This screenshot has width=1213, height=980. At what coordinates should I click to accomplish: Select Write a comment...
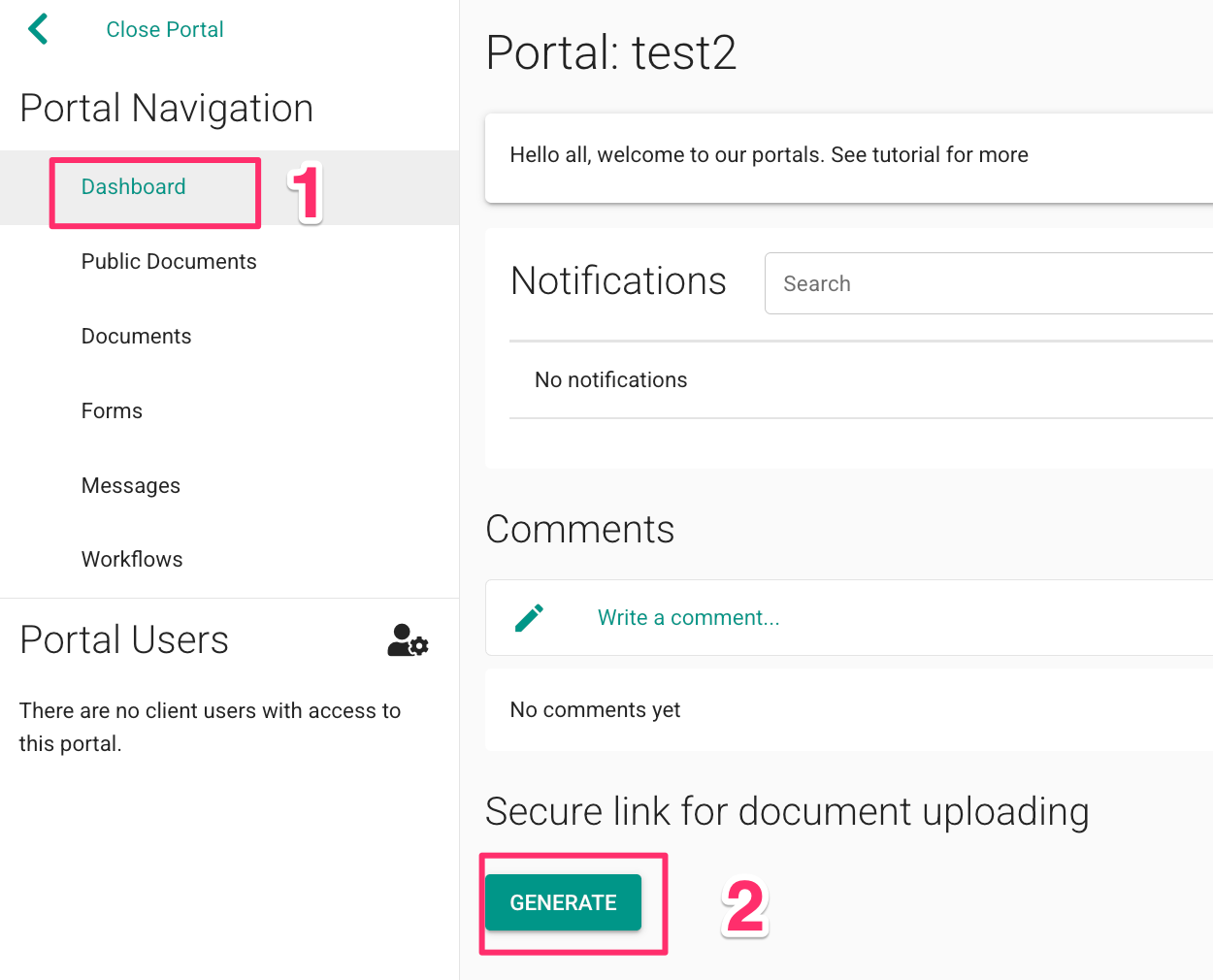click(x=688, y=617)
